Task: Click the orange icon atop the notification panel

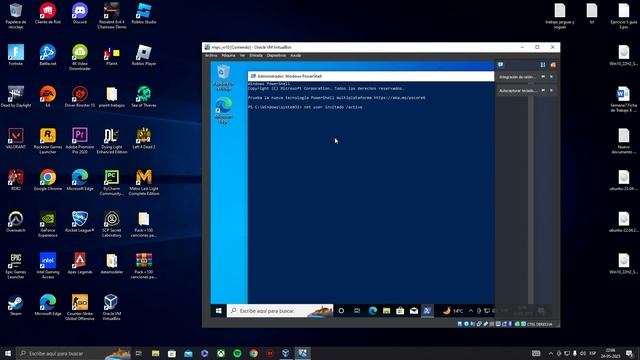Action: 553,65
